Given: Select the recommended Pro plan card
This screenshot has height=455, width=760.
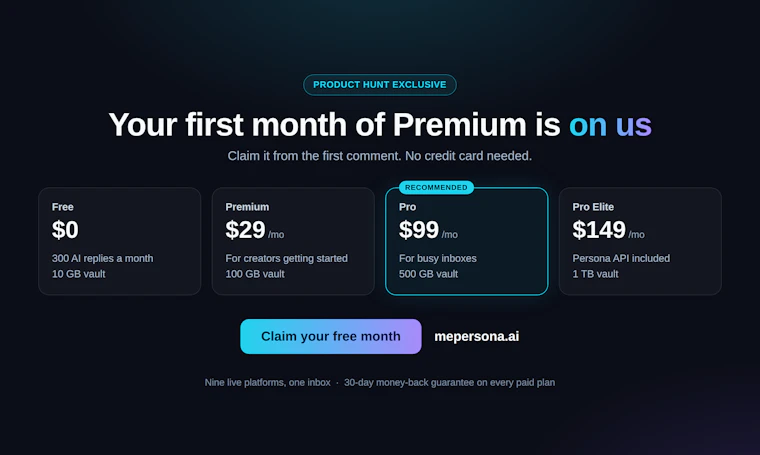Looking at the screenshot, I should tap(467, 241).
